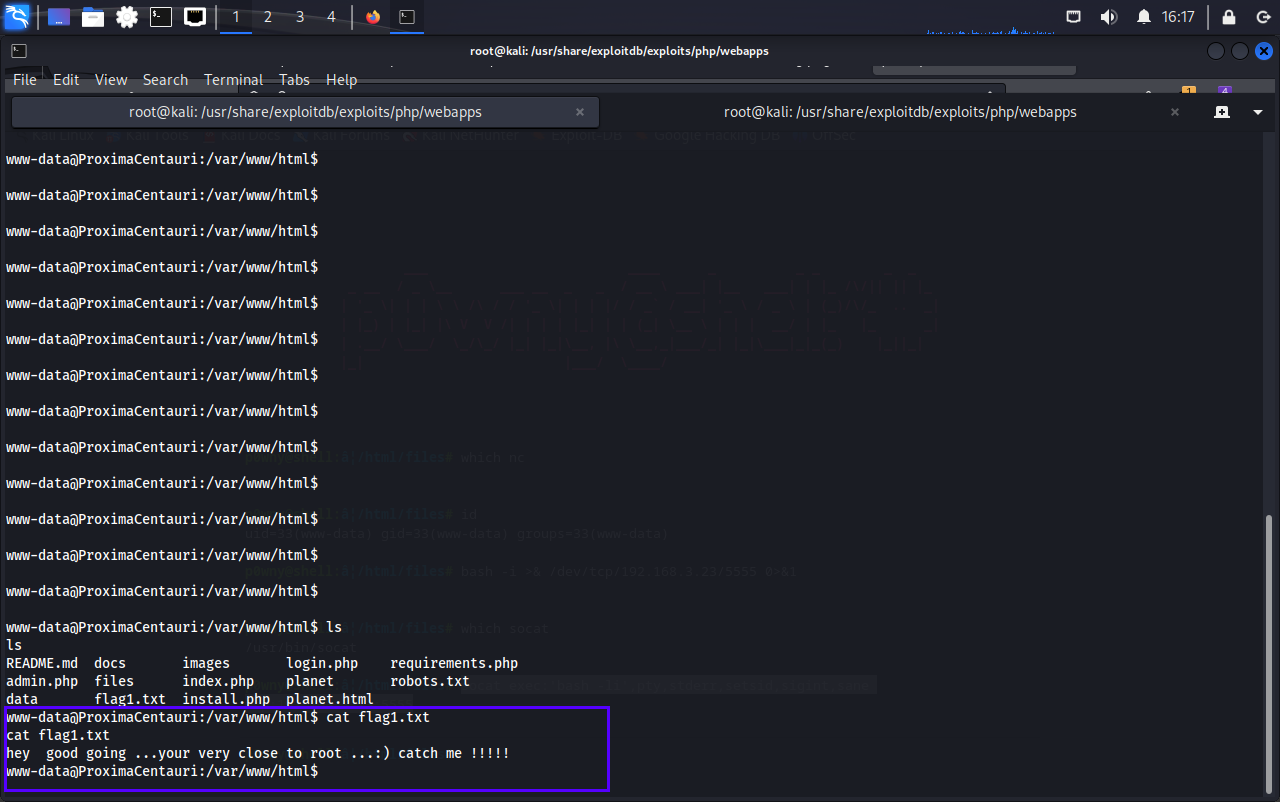Click 'robots.txt' in the ls listing

click(430, 681)
